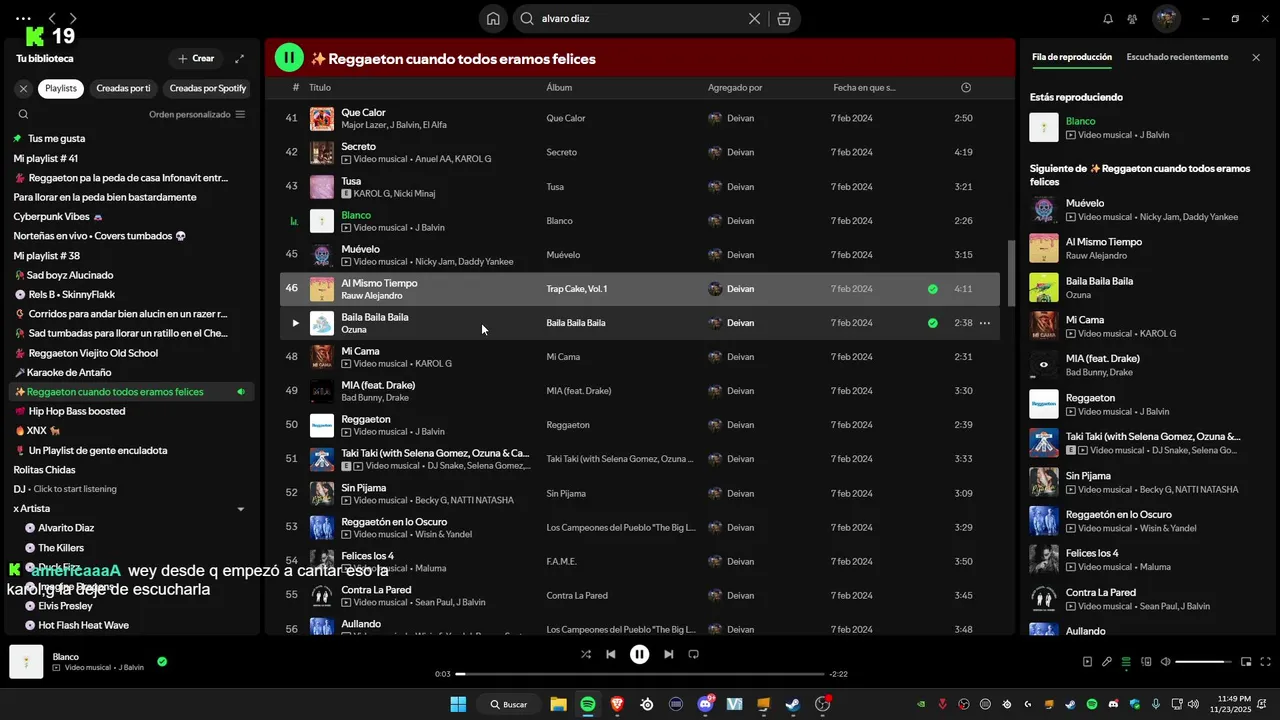Mute with the speaker volume icon
Image resolution: width=1280 pixels, height=720 pixels.
[1165, 661]
